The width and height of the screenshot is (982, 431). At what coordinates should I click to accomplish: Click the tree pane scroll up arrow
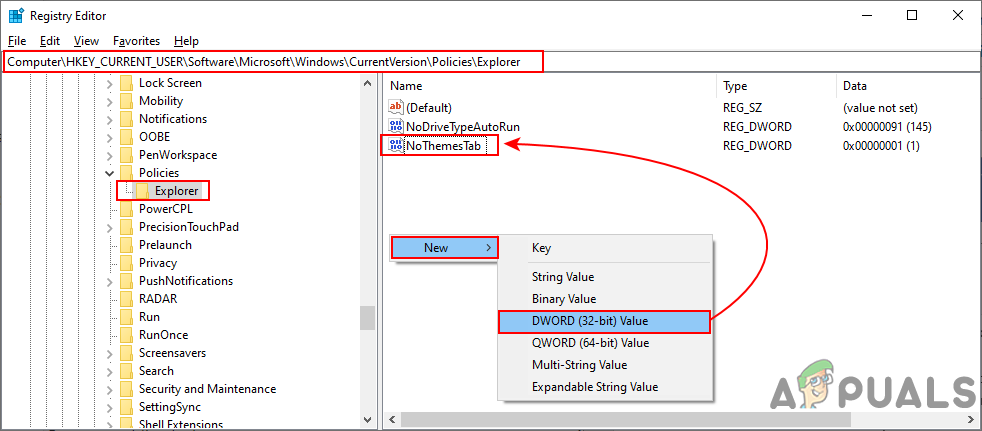tap(368, 82)
